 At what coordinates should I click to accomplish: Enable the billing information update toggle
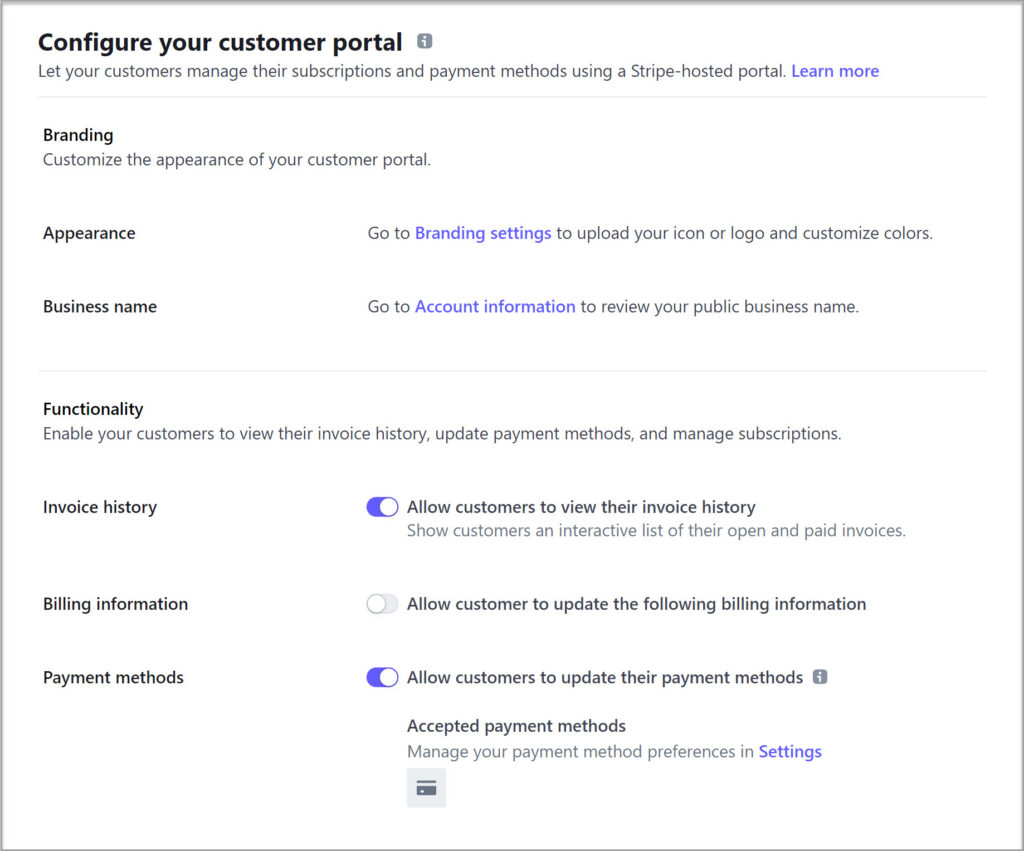[x=381, y=604]
